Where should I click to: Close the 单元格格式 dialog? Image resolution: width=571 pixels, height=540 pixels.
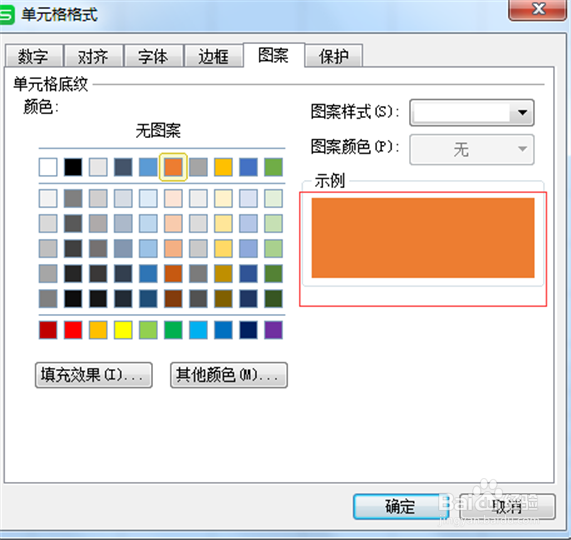click(537, 9)
